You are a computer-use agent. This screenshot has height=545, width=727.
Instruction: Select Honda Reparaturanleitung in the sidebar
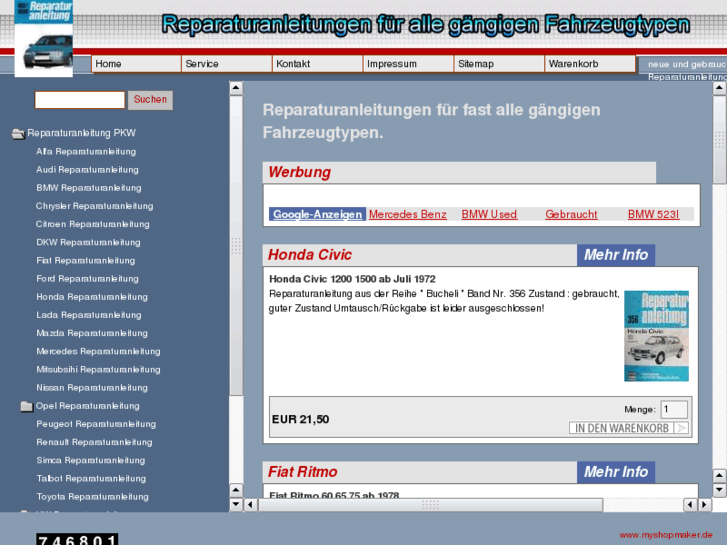(x=92, y=297)
